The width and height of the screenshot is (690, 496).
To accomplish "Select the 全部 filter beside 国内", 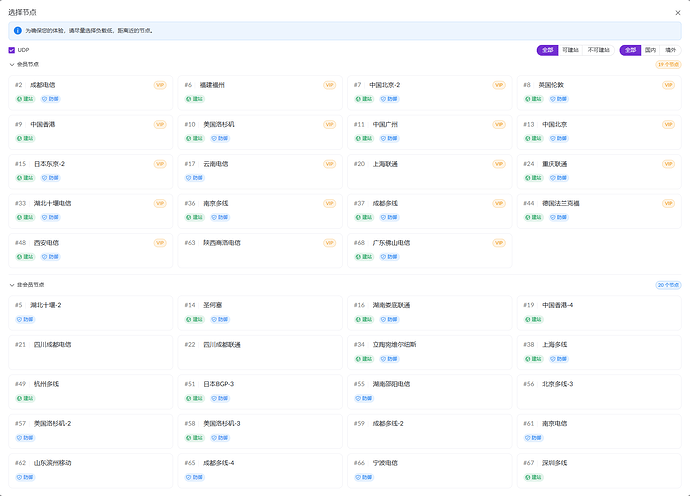I will (630, 50).
